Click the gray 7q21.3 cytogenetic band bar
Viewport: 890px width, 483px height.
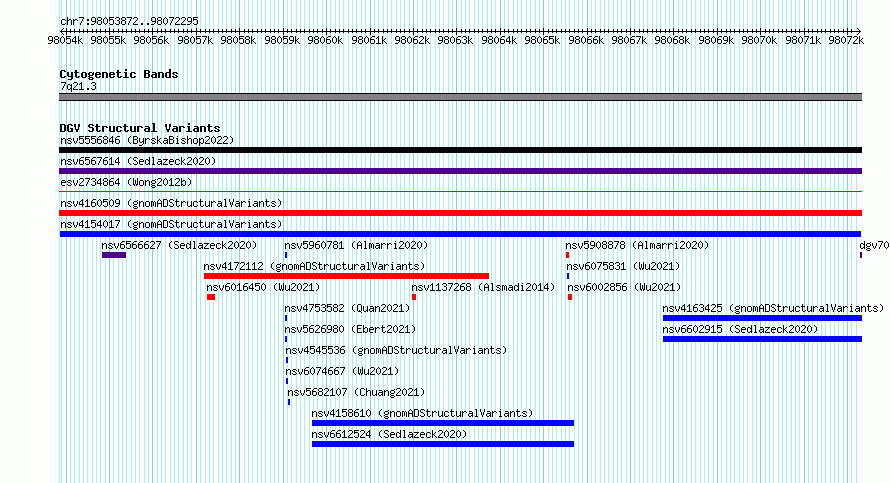460,97
